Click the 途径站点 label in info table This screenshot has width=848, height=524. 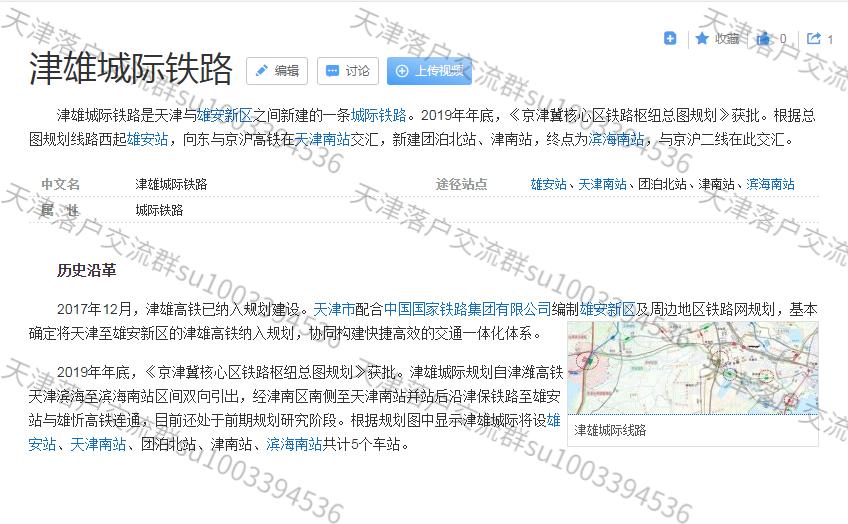[461, 184]
